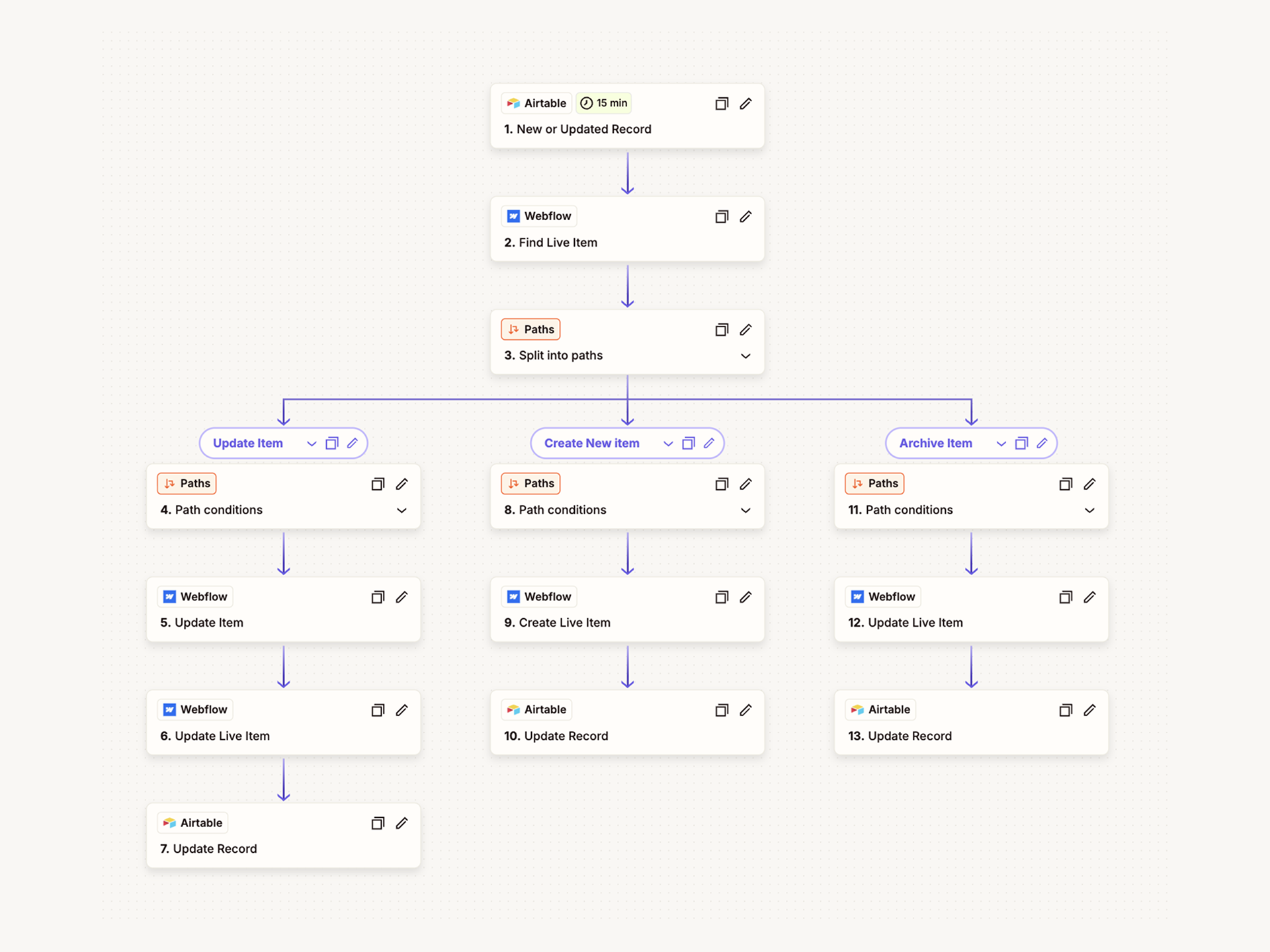Click edit pencil on step 7 Update Record
This screenshot has height=952, width=1270.
402,824
